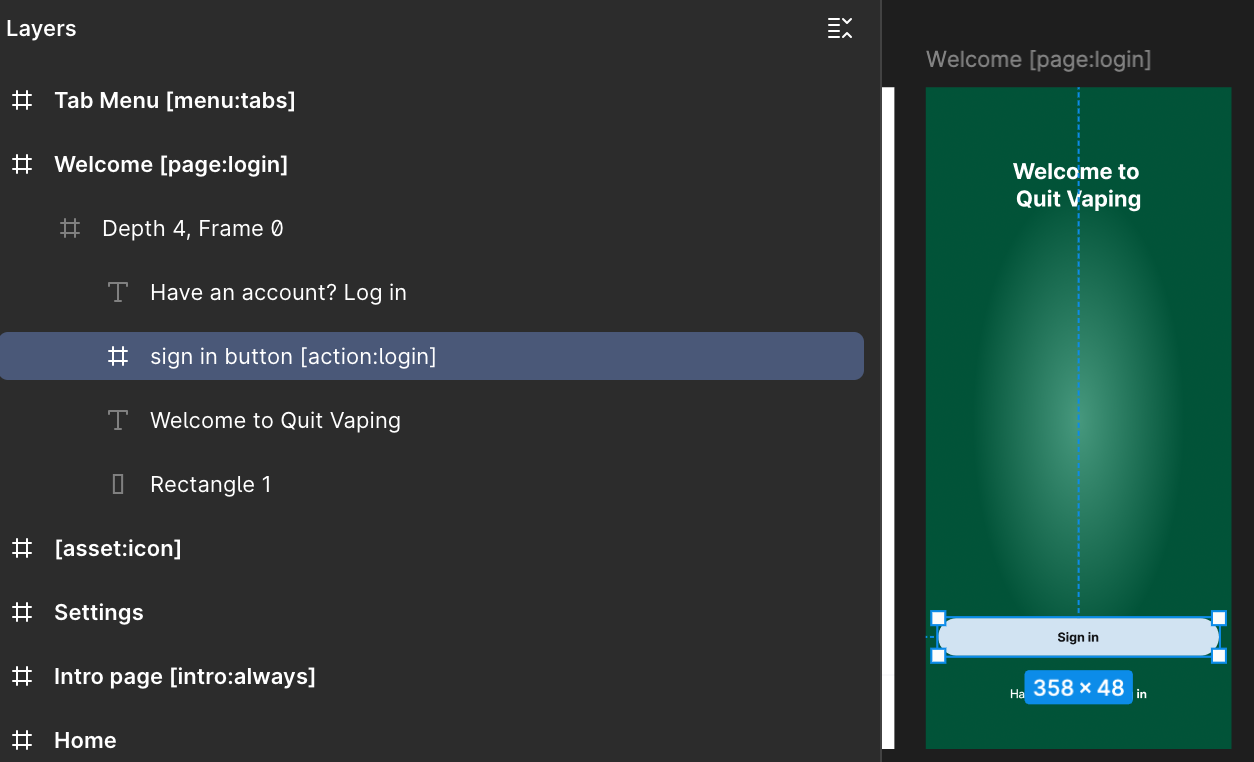Click frame icon beside Tab Menu layer
1254x762 pixels.
(22, 100)
